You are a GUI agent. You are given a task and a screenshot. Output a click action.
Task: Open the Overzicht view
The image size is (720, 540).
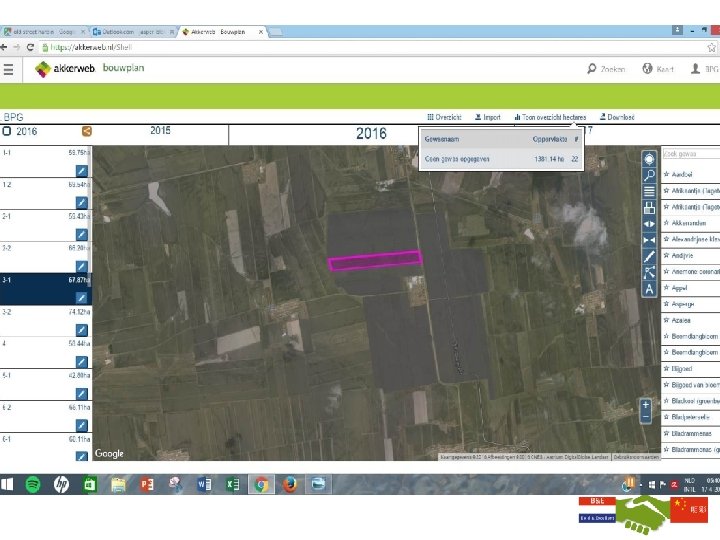coord(444,117)
